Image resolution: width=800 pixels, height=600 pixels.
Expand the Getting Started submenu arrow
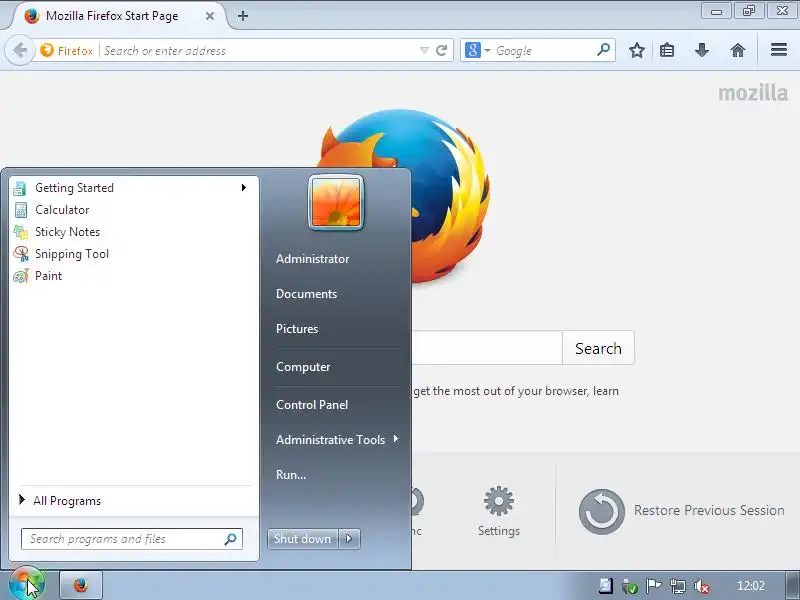pos(244,188)
